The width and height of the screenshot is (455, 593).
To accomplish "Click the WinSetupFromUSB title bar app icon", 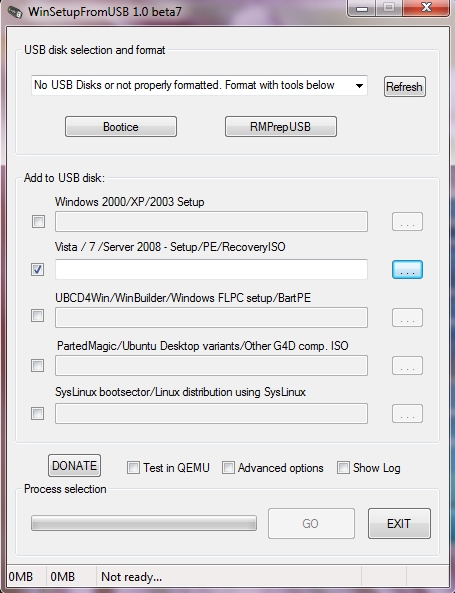I will pyautogui.click(x=14, y=11).
